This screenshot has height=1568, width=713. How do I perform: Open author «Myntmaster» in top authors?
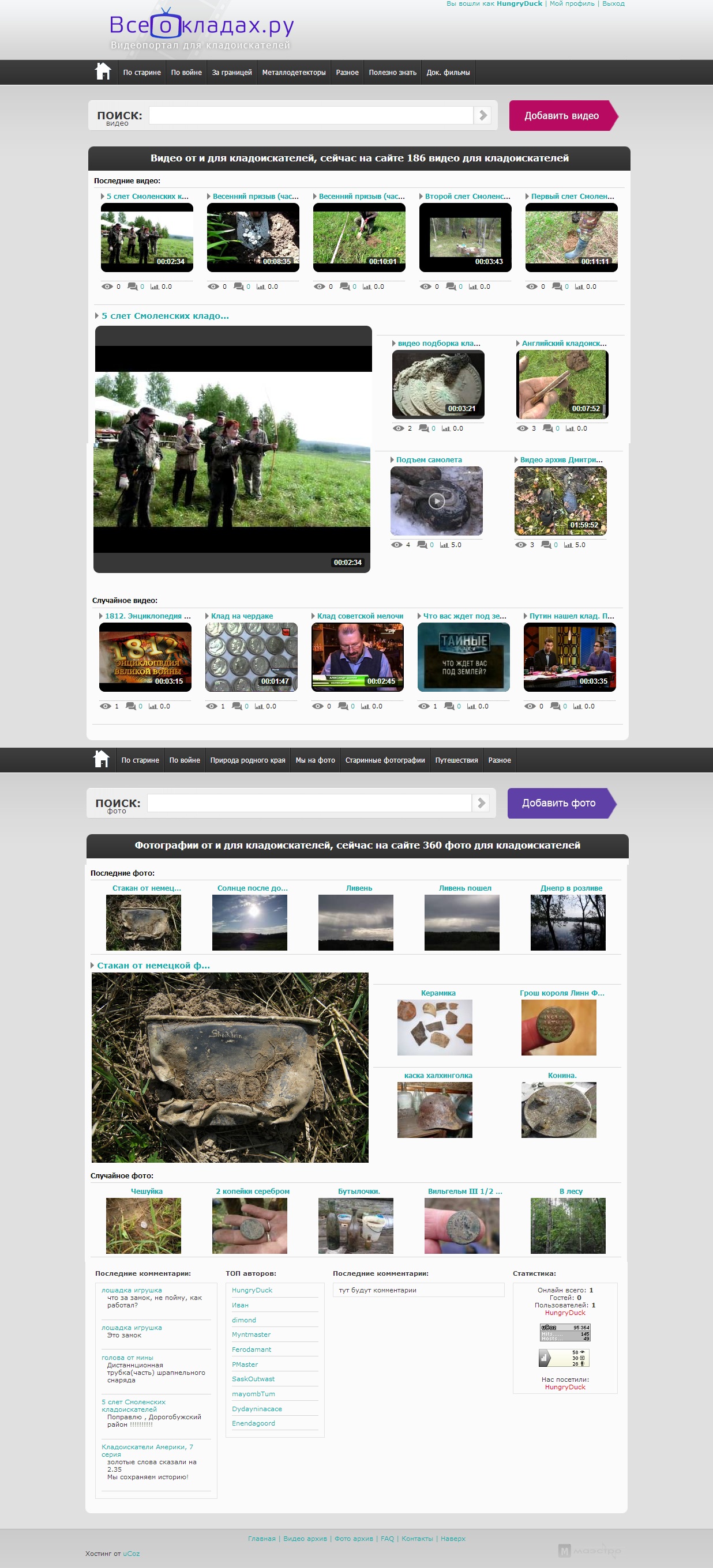[251, 1335]
